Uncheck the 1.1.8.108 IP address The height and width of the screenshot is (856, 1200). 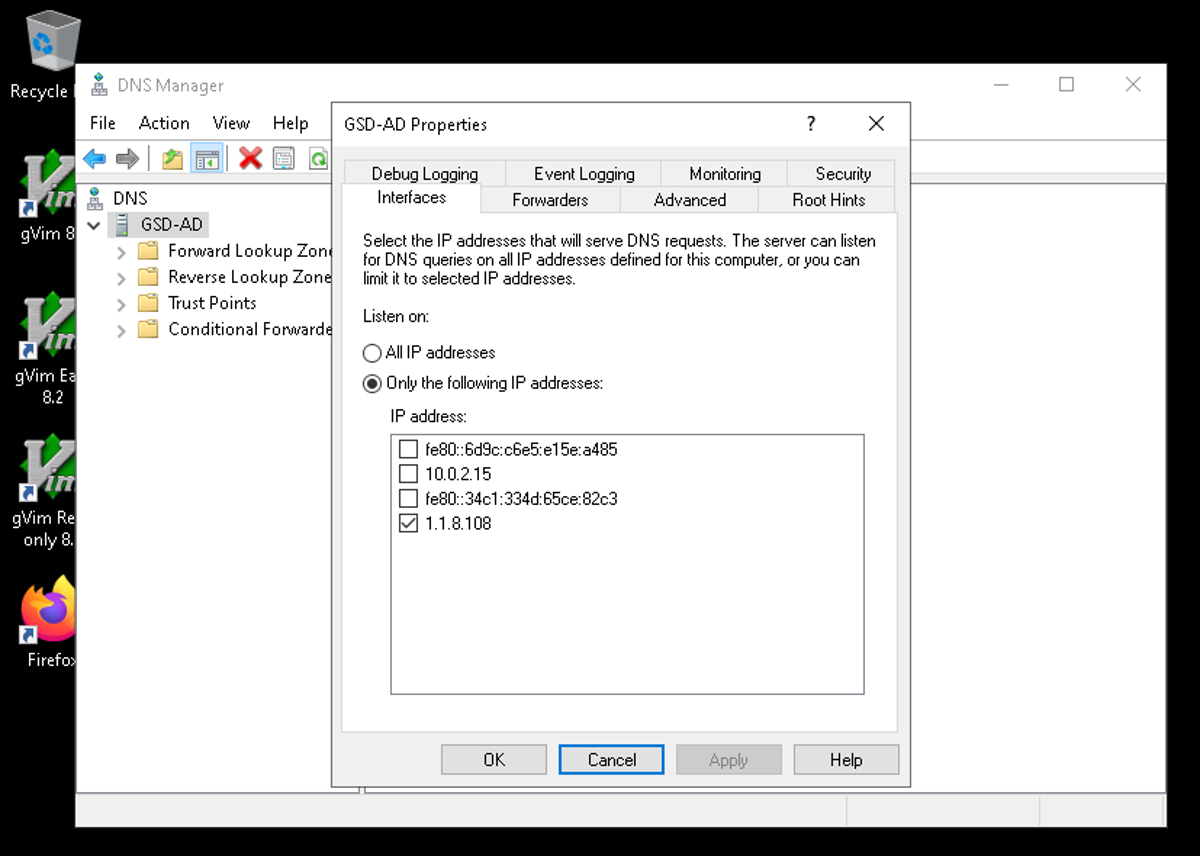click(x=408, y=523)
